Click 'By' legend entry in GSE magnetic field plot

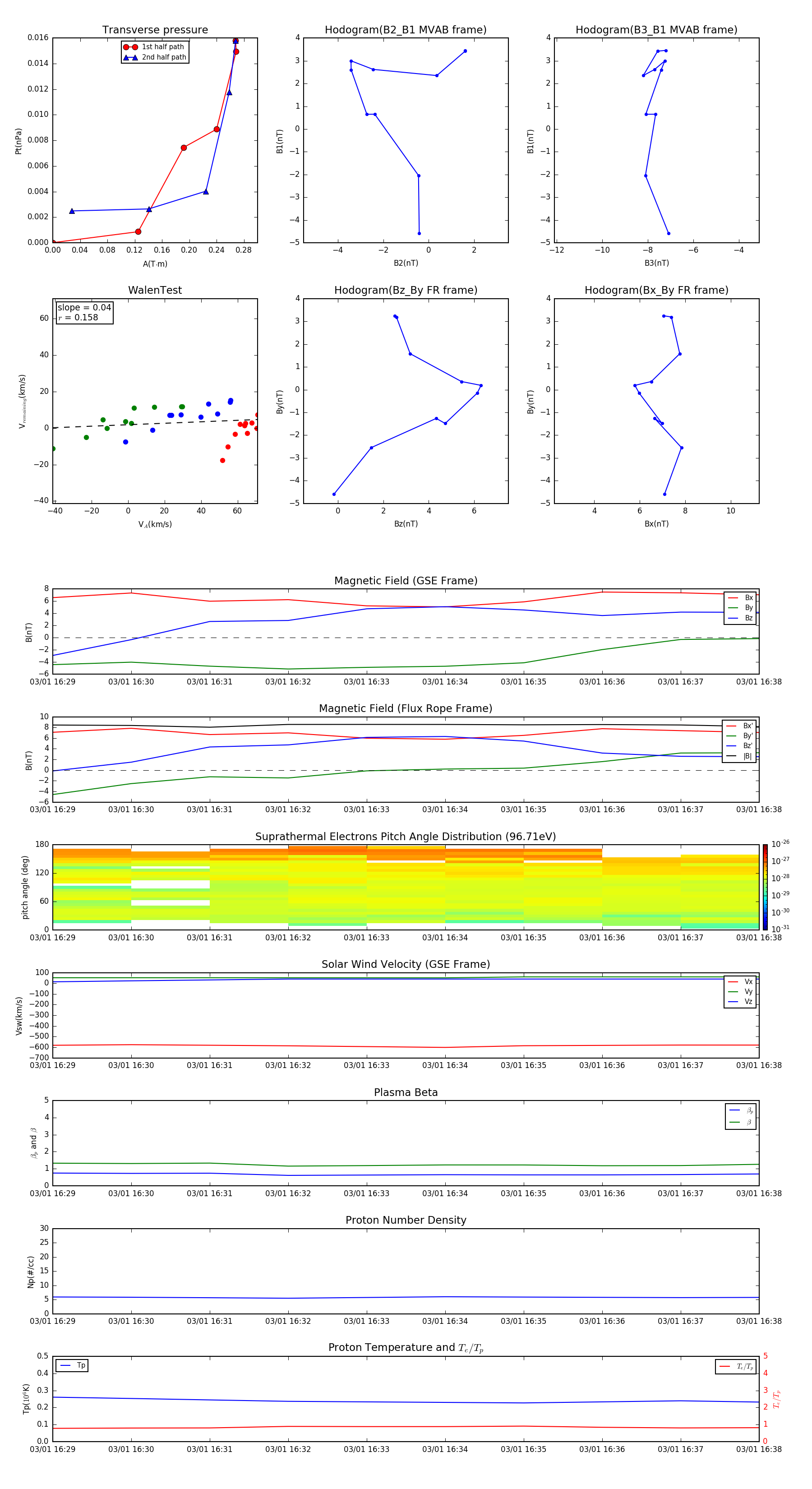tap(741, 607)
